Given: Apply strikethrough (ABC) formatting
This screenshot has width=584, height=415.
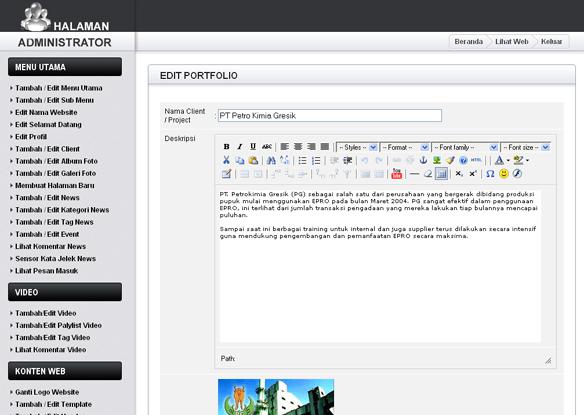Looking at the screenshot, I should (x=267, y=147).
